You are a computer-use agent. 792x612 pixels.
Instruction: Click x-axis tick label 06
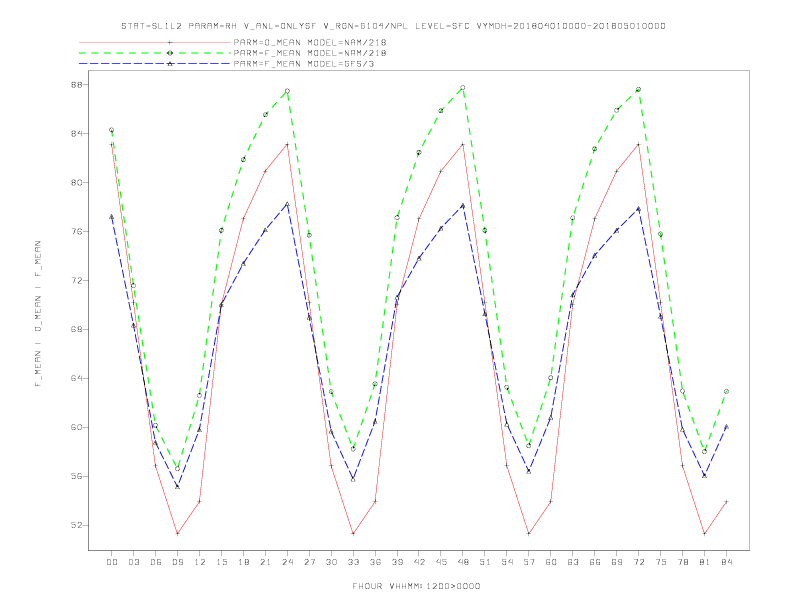coord(156,562)
